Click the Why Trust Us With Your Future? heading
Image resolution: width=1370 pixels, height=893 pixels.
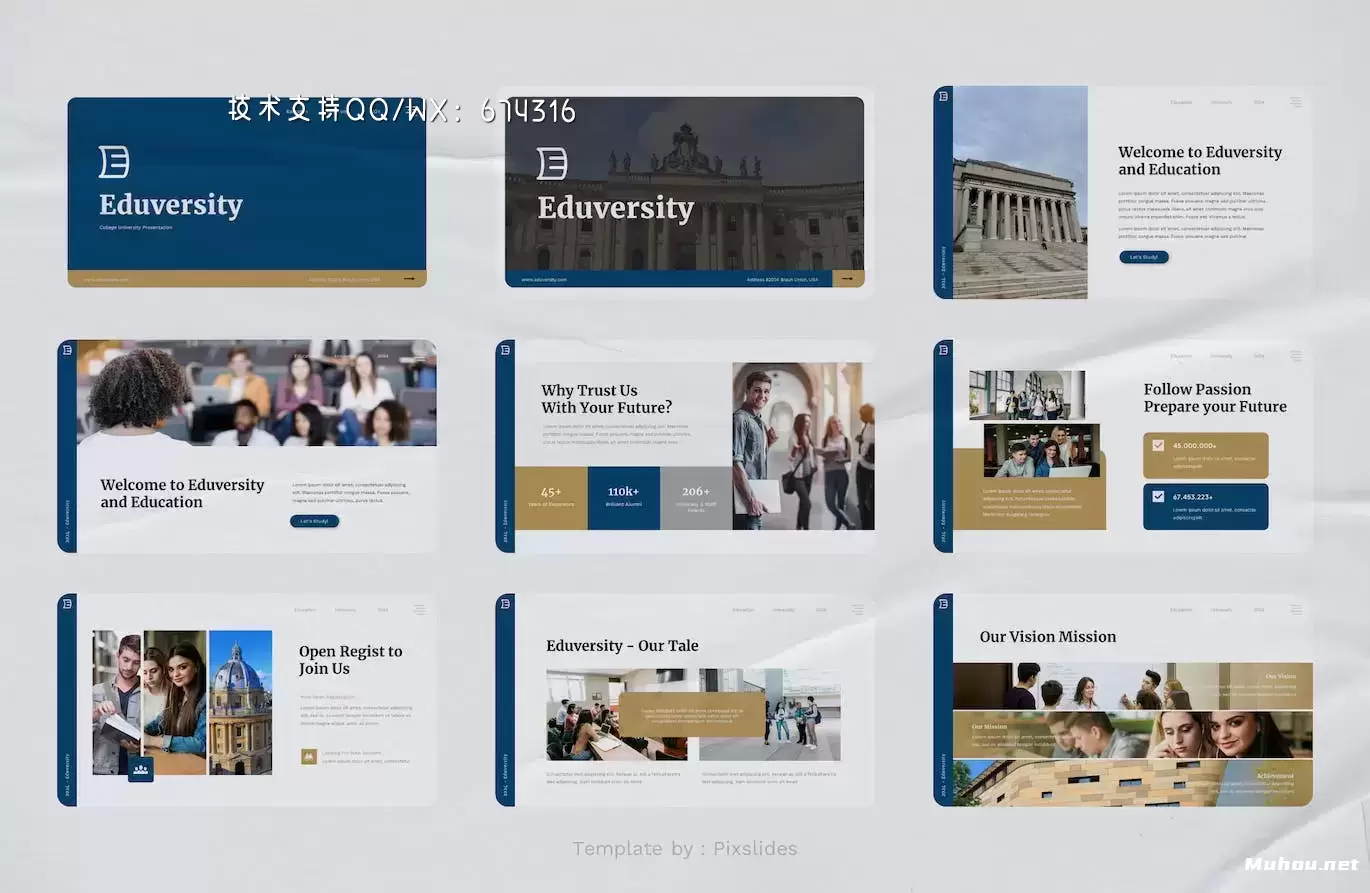click(x=607, y=399)
